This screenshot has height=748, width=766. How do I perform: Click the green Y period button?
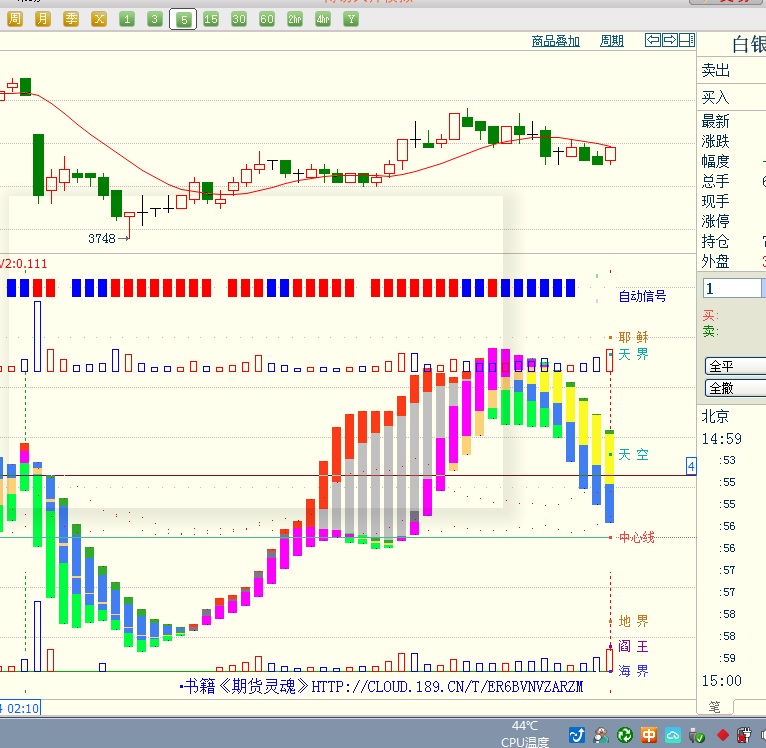click(x=351, y=19)
